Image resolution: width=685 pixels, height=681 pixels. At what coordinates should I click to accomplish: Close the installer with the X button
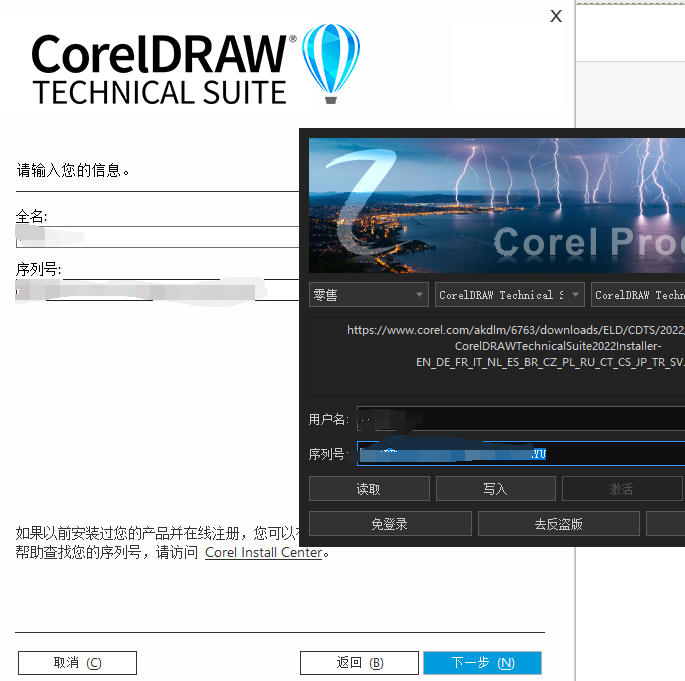click(556, 16)
